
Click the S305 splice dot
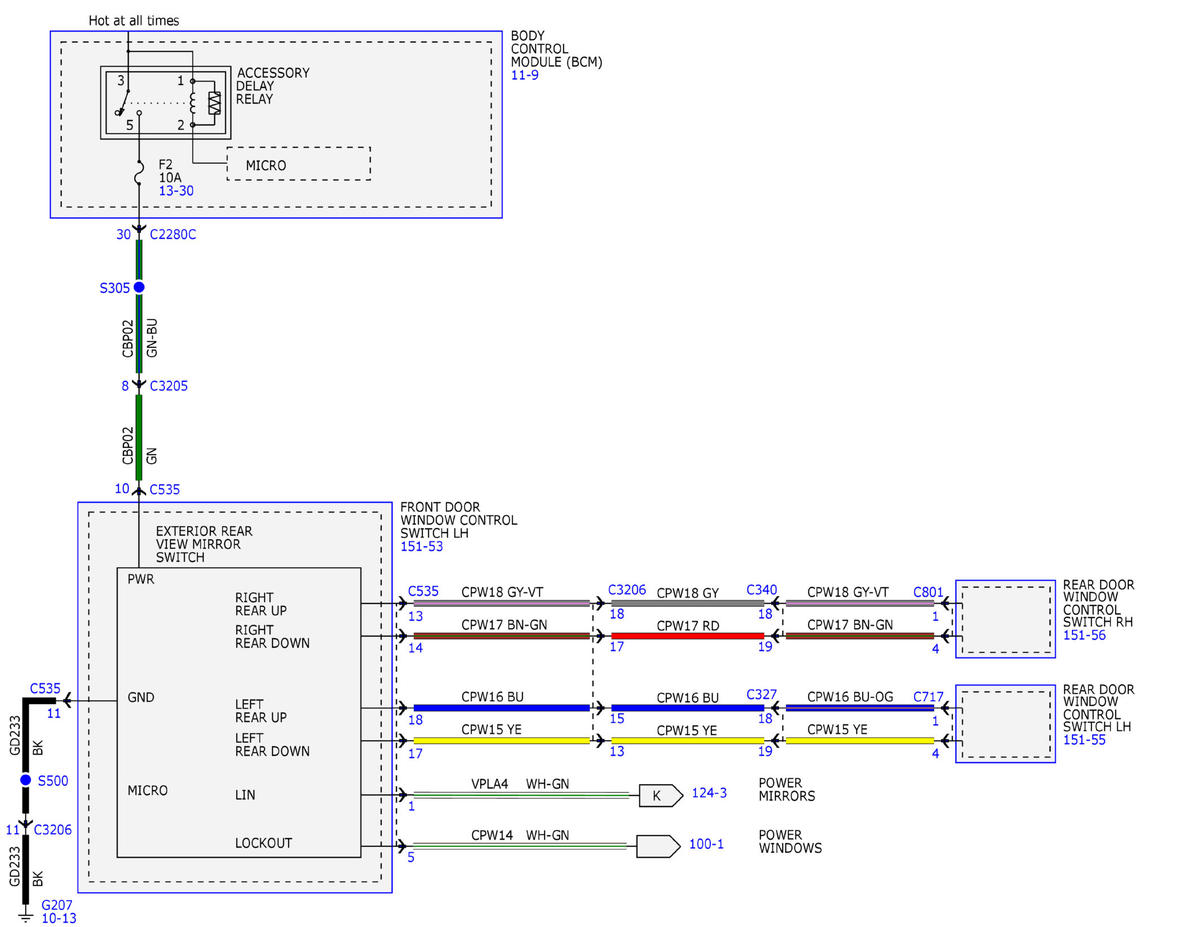point(139,287)
